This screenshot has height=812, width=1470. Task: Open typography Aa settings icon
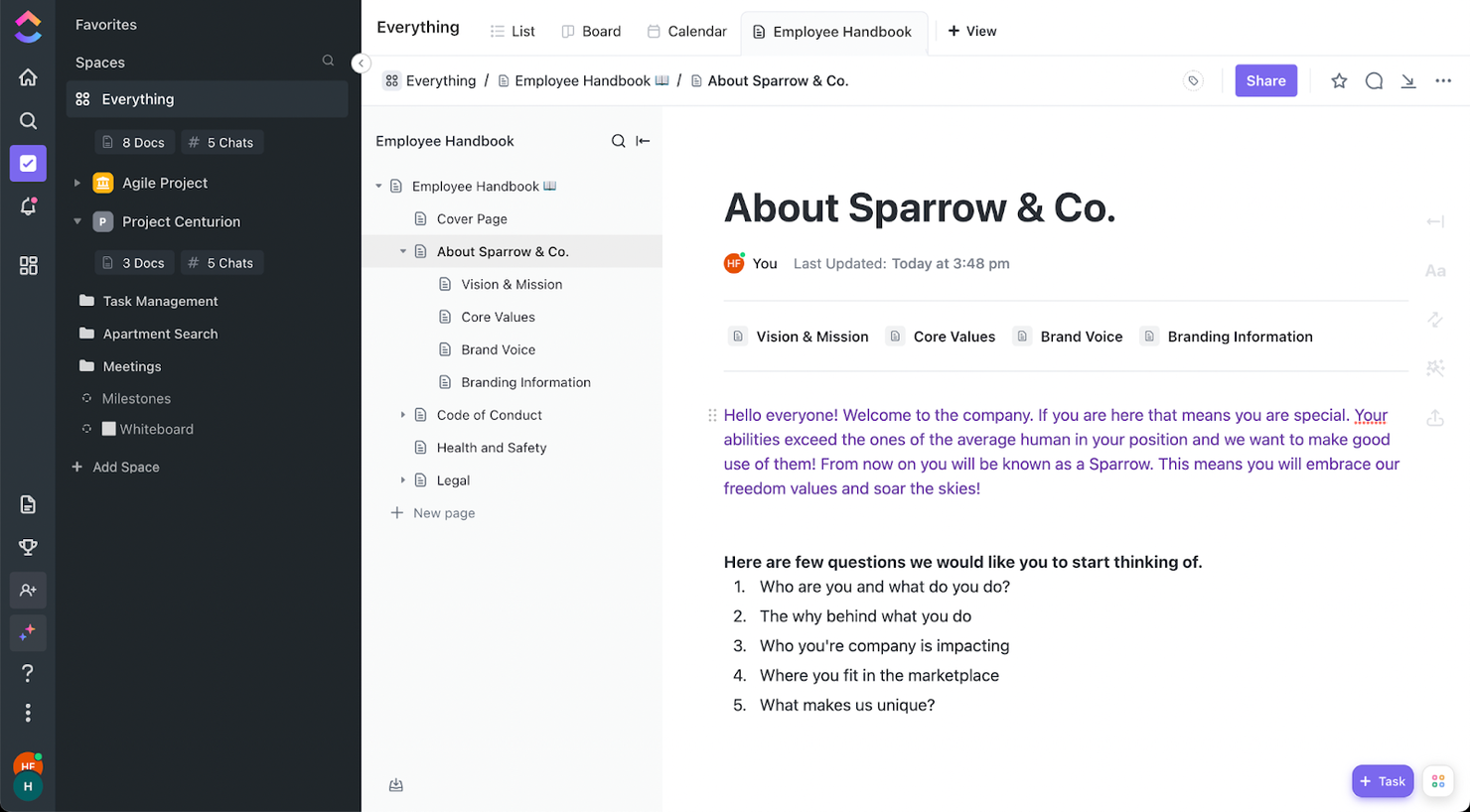point(1435,270)
